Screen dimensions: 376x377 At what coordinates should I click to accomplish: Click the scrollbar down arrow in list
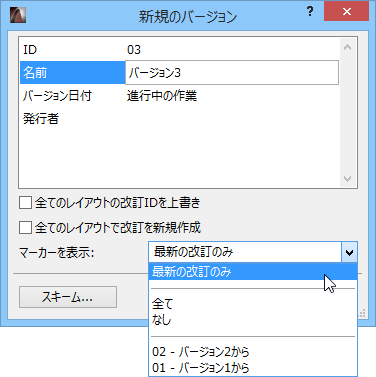point(347,179)
